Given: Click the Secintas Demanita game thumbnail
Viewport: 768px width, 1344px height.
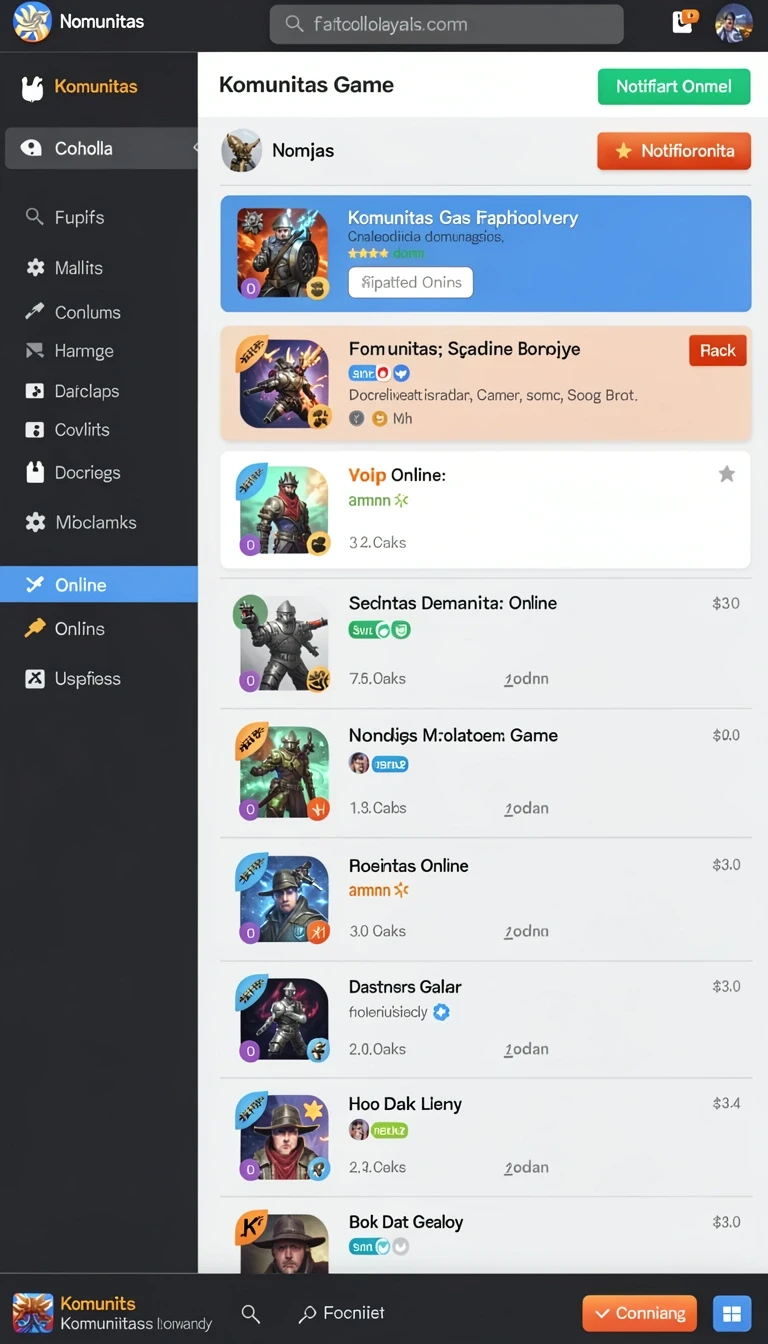Looking at the screenshot, I should pyautogui.click(x=282, y=645).
